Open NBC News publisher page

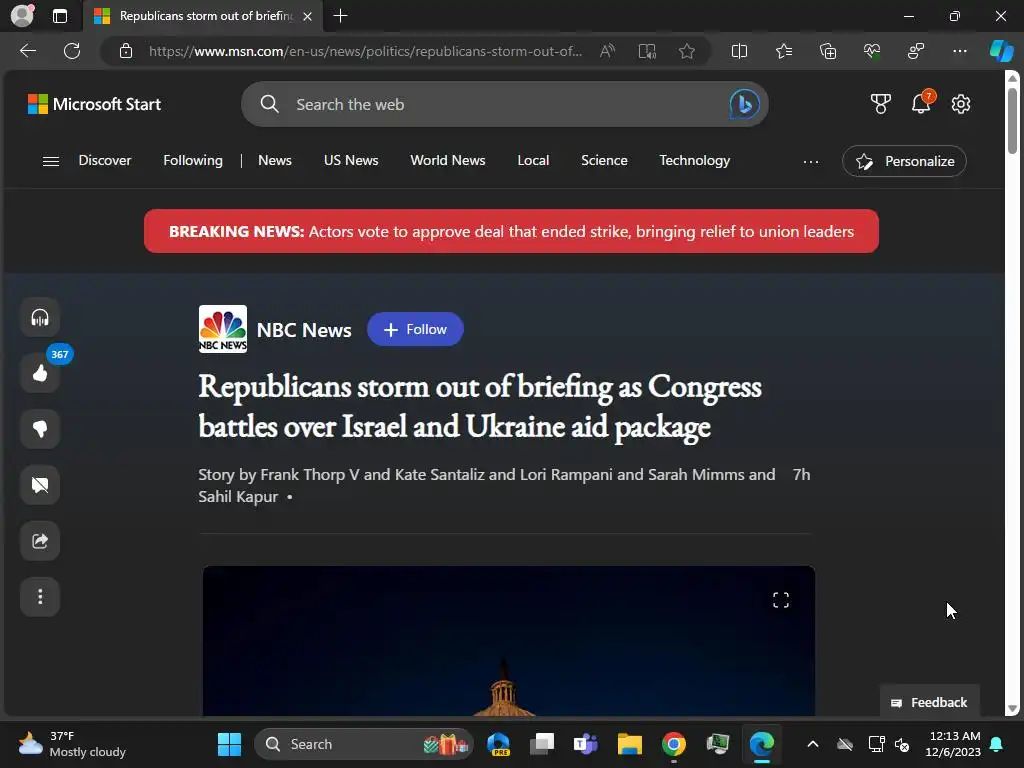(x=275, y=329)
